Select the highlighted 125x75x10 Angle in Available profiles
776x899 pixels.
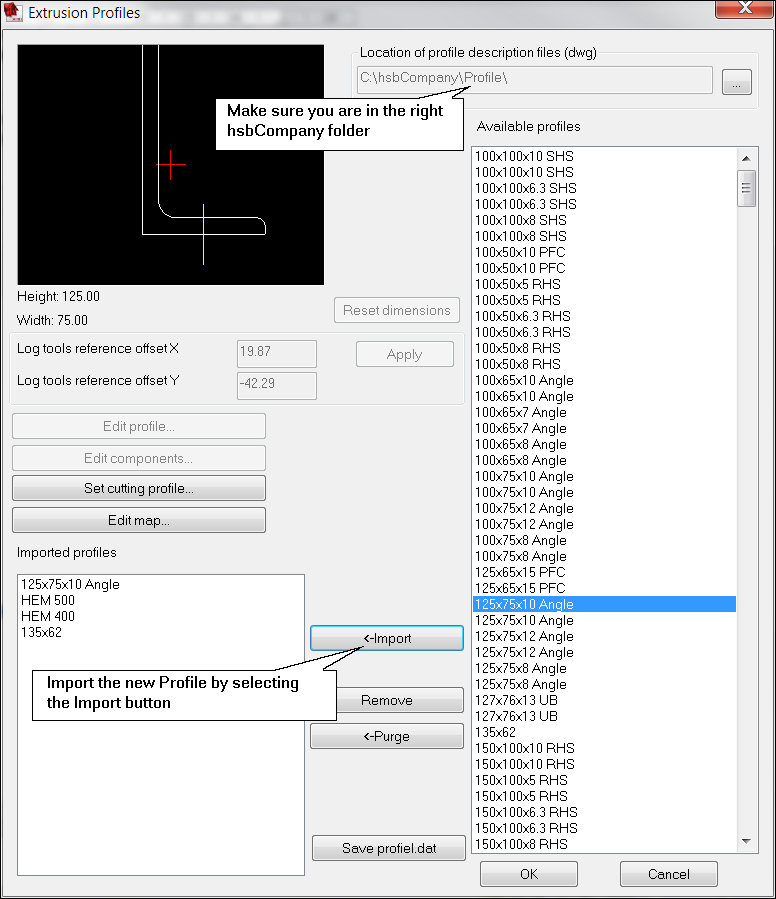pyautogui.click(x=605, y=604)
